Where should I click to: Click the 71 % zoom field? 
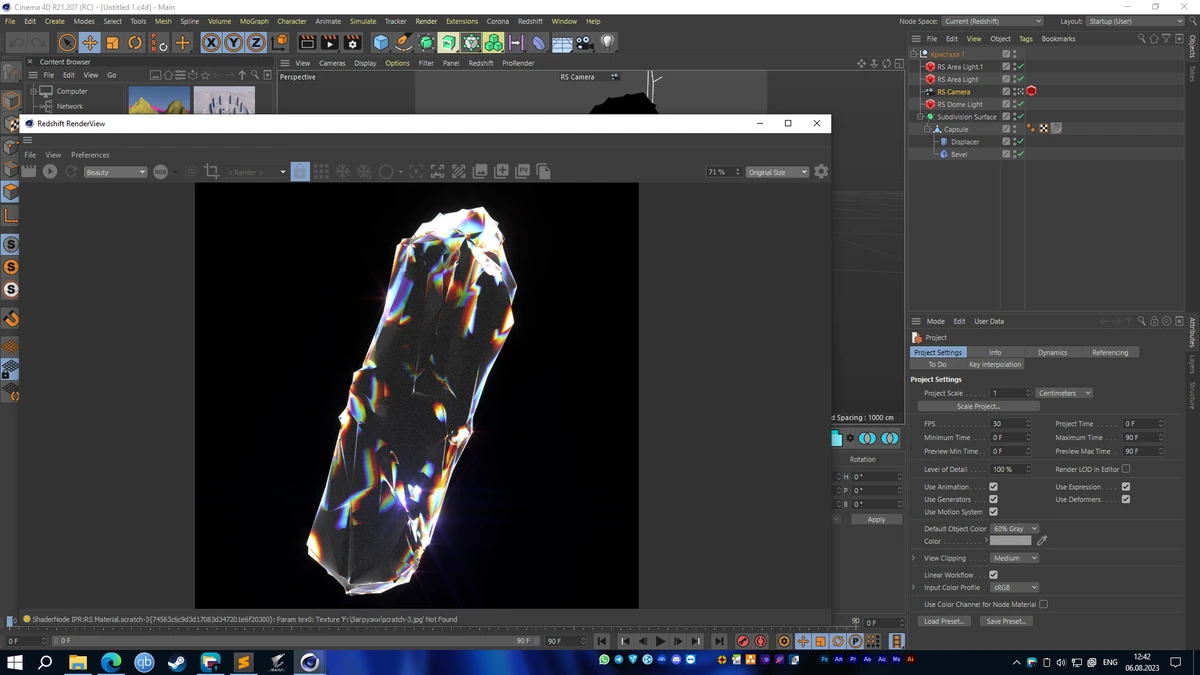721,172
